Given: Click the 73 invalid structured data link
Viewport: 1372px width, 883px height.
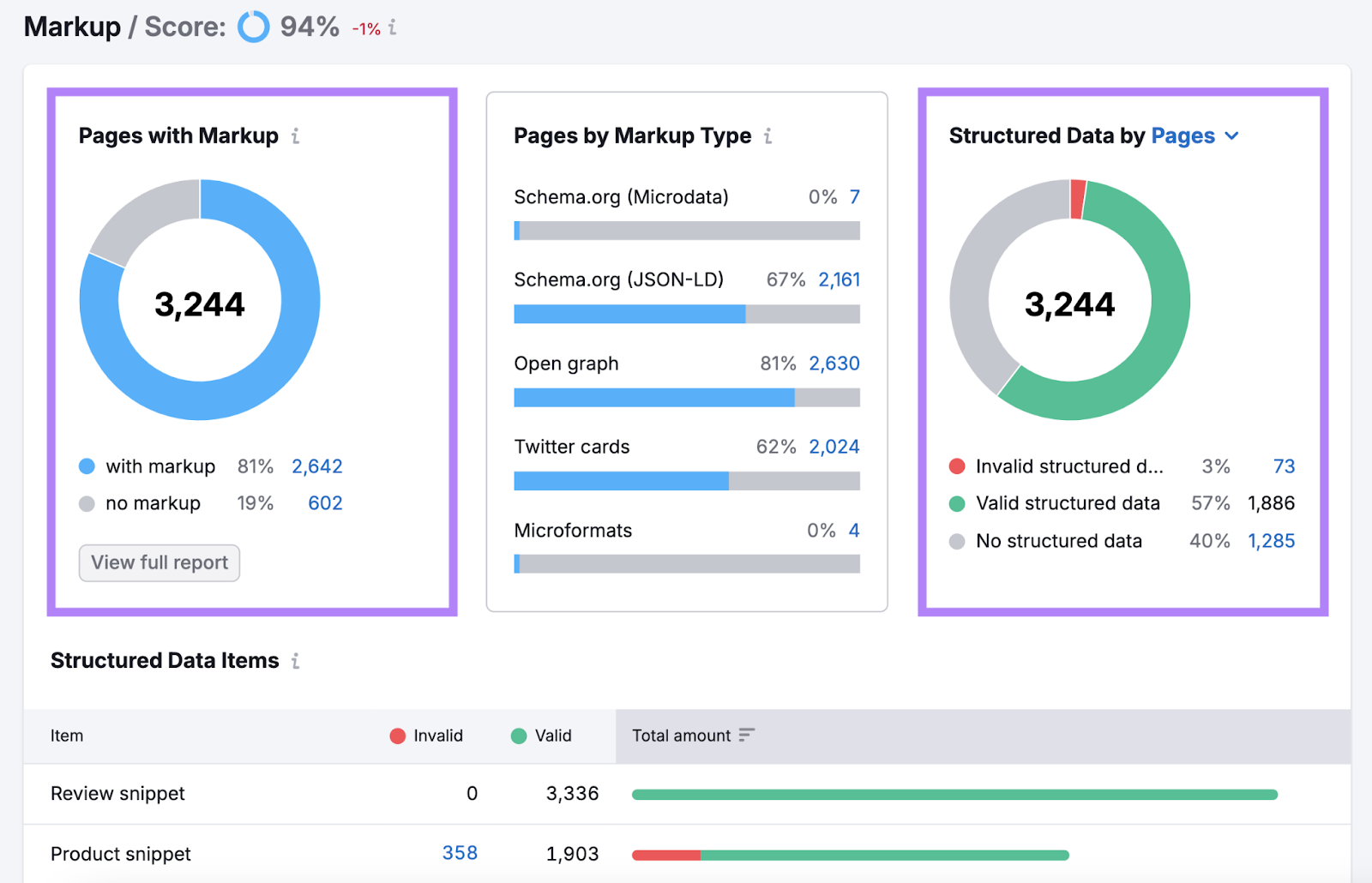Looking at the screenshot, I should pos(1284,466).
